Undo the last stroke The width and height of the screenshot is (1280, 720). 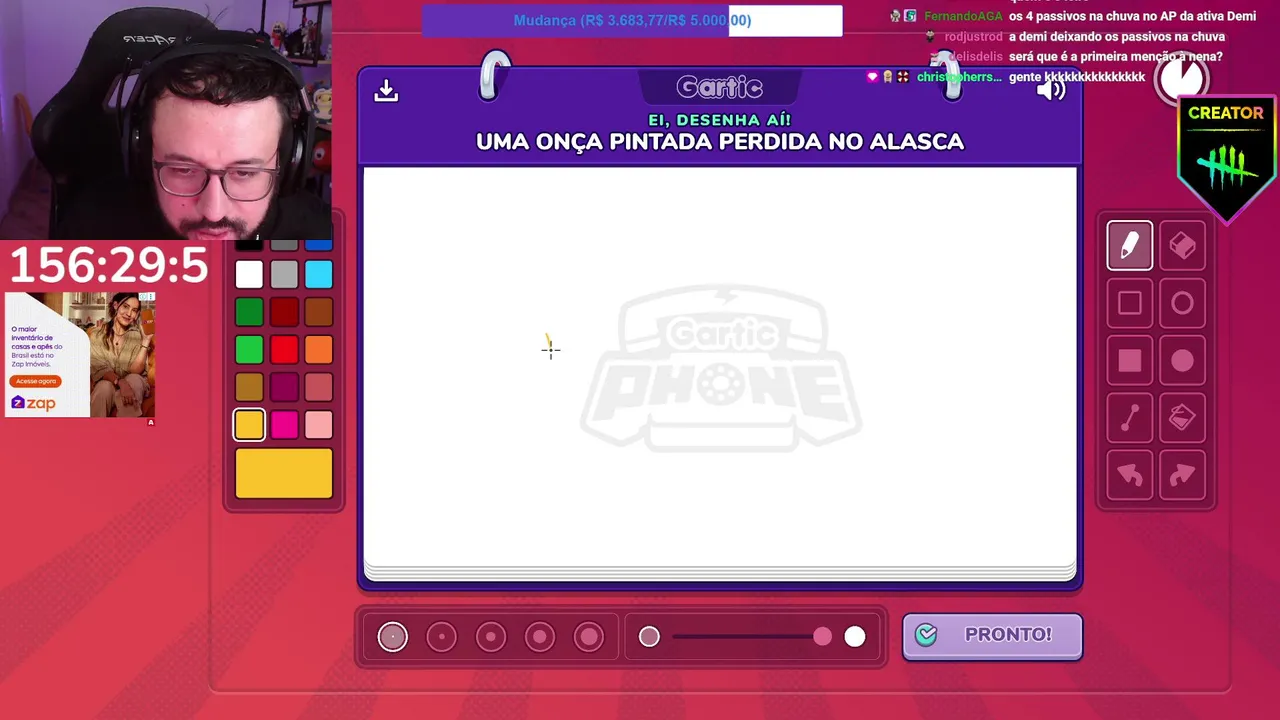1129,475
